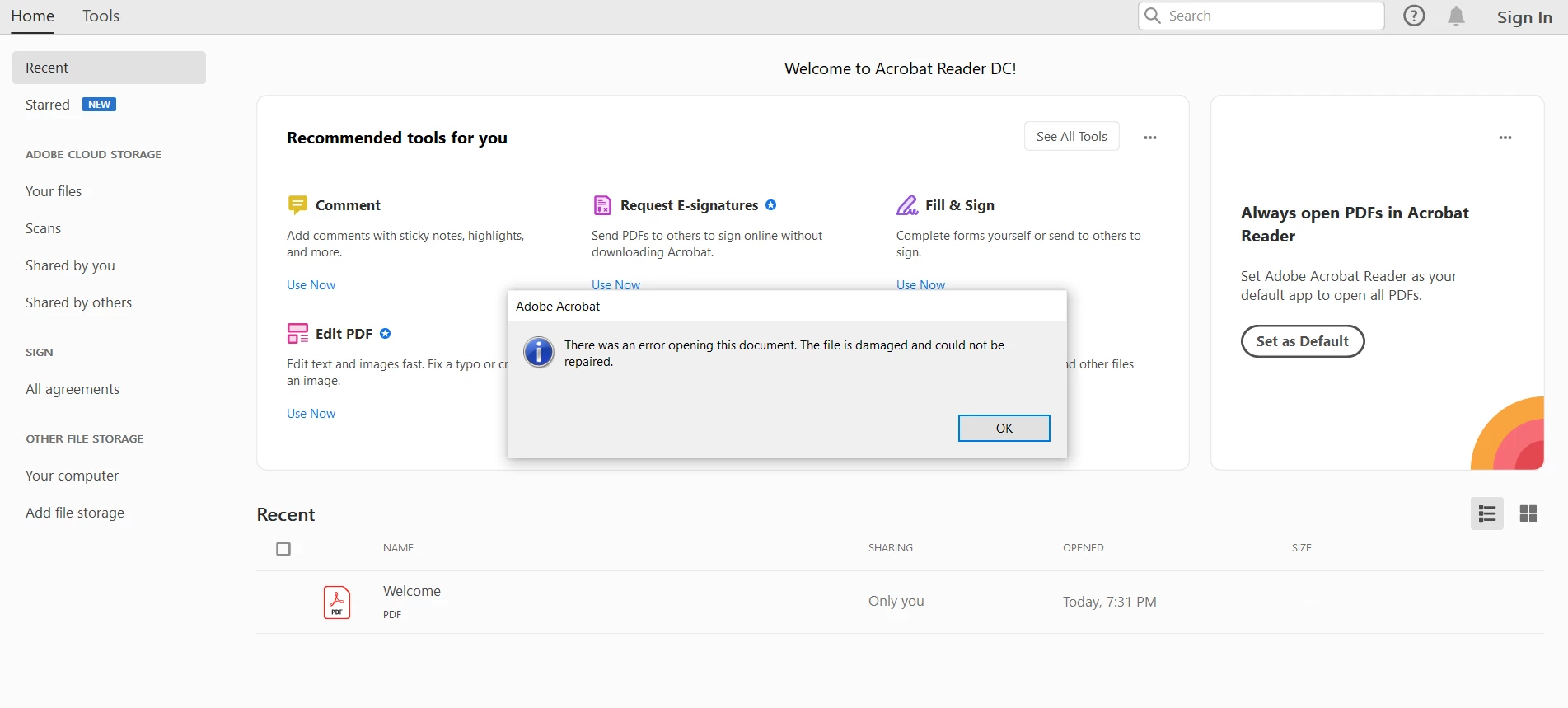Click the Help question mark icon
Image resolution: width=1568 pixels, height=708 pixels.
point(1414,16)
